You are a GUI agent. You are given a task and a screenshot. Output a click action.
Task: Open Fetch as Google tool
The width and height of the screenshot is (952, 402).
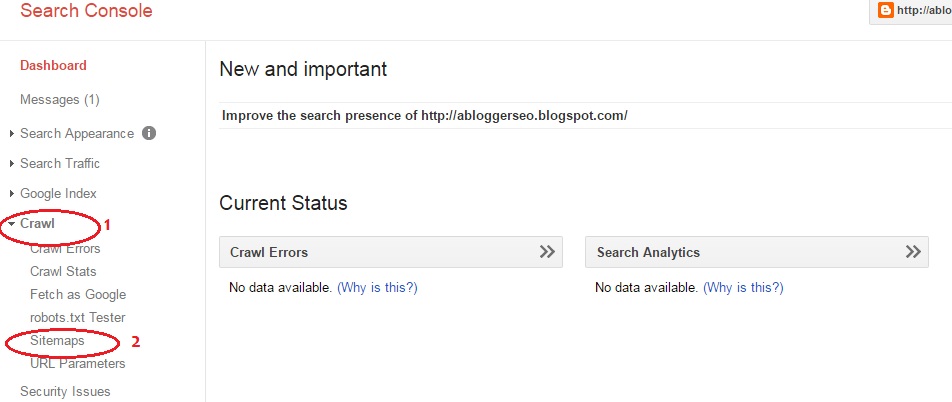[78, 294]
